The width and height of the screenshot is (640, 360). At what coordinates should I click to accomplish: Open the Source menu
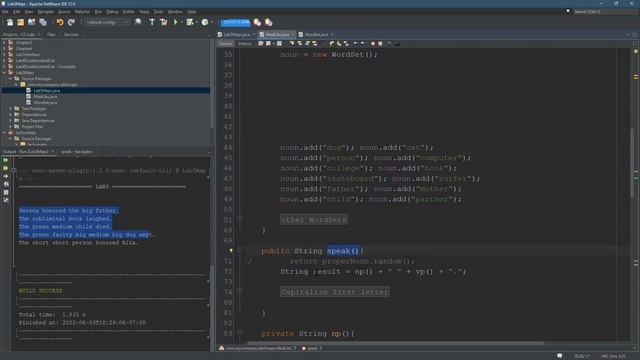pyautogui.click(x=64, y=12)
